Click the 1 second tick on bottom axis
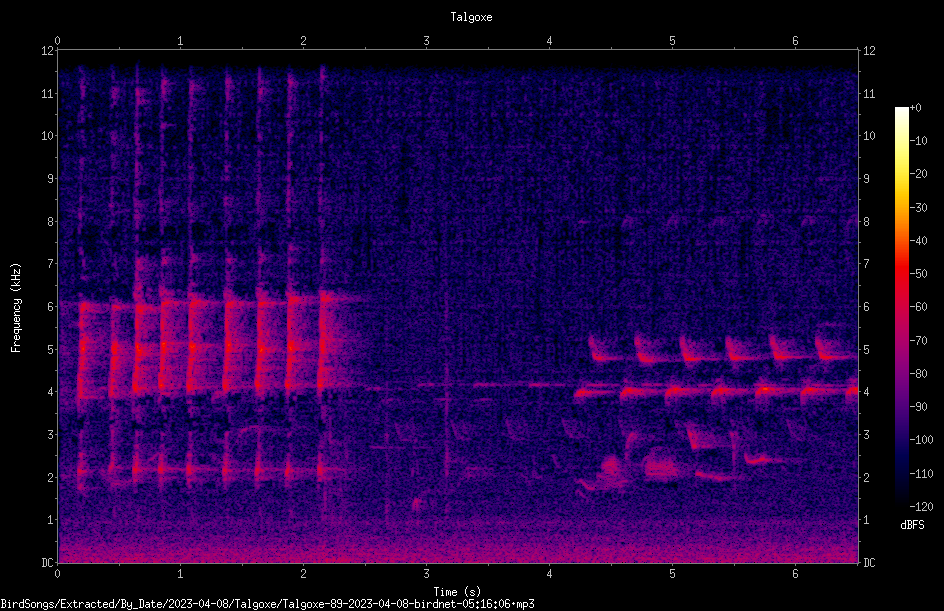 click(x=180, y=574)
